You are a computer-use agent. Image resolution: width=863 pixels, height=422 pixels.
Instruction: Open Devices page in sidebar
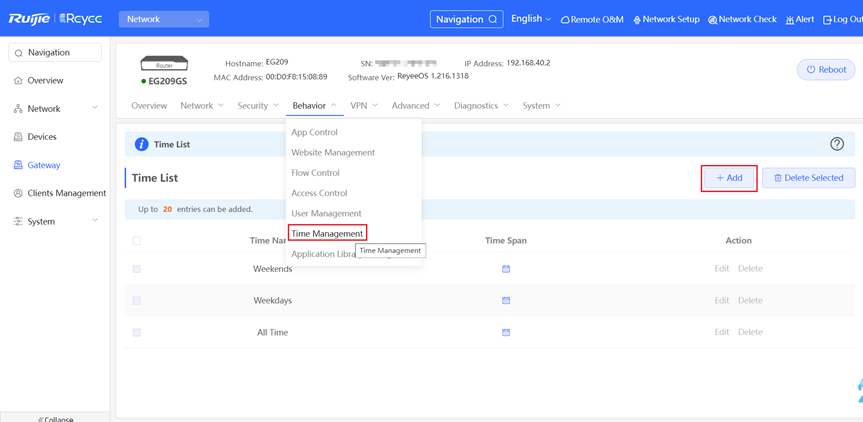[x=42, y=137]
